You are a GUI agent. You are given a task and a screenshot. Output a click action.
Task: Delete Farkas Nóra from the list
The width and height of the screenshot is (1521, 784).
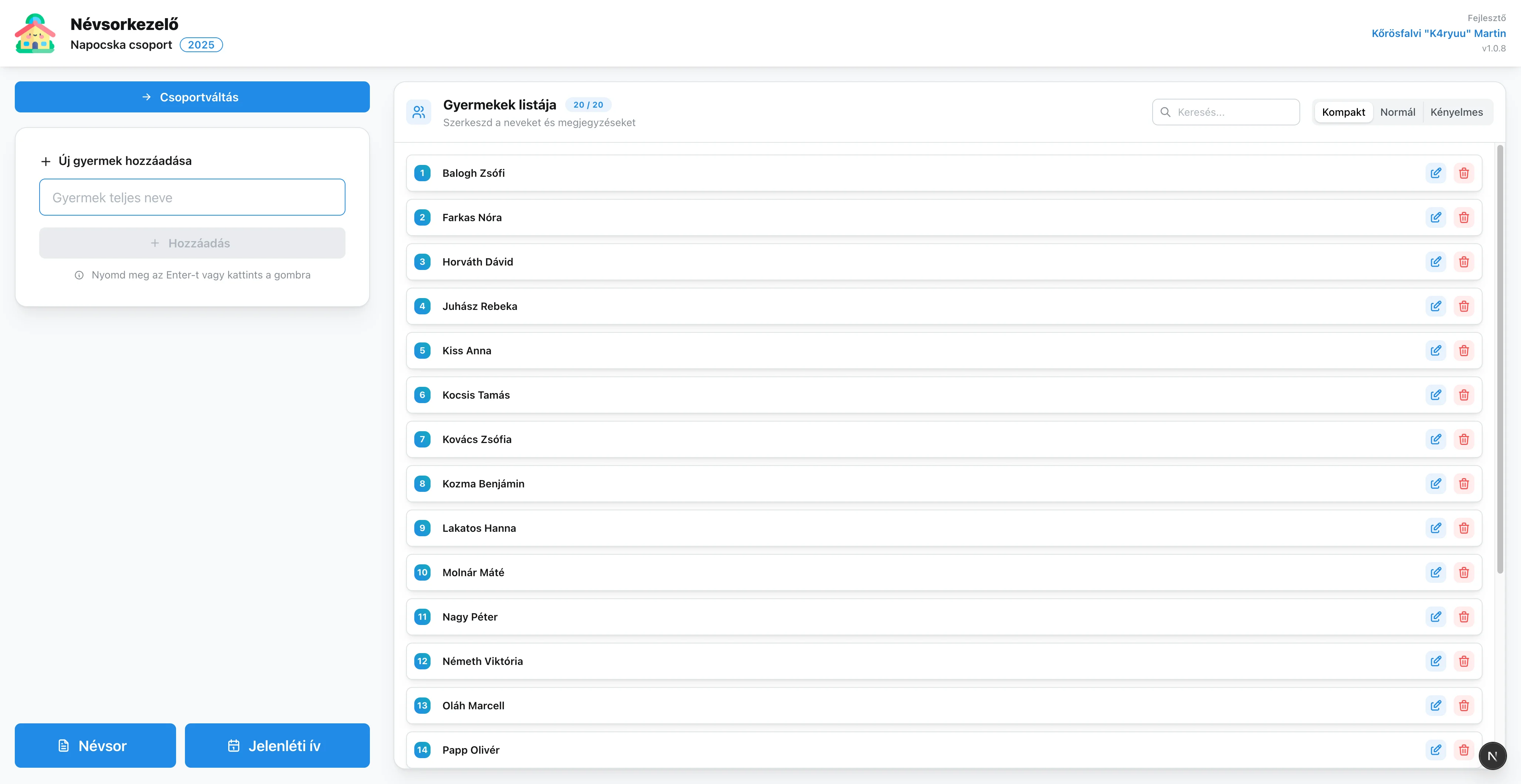pyautogui.click(x=1464, y=217)
